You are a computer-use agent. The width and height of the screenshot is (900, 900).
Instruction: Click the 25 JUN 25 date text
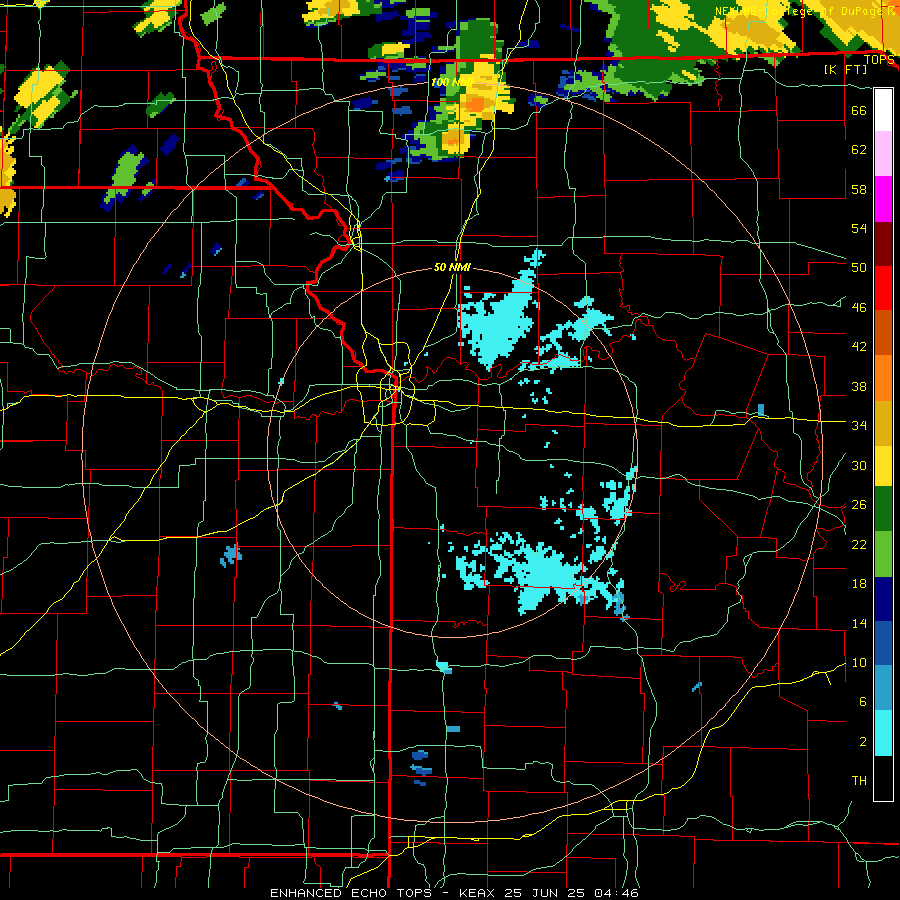pos(546,893)
